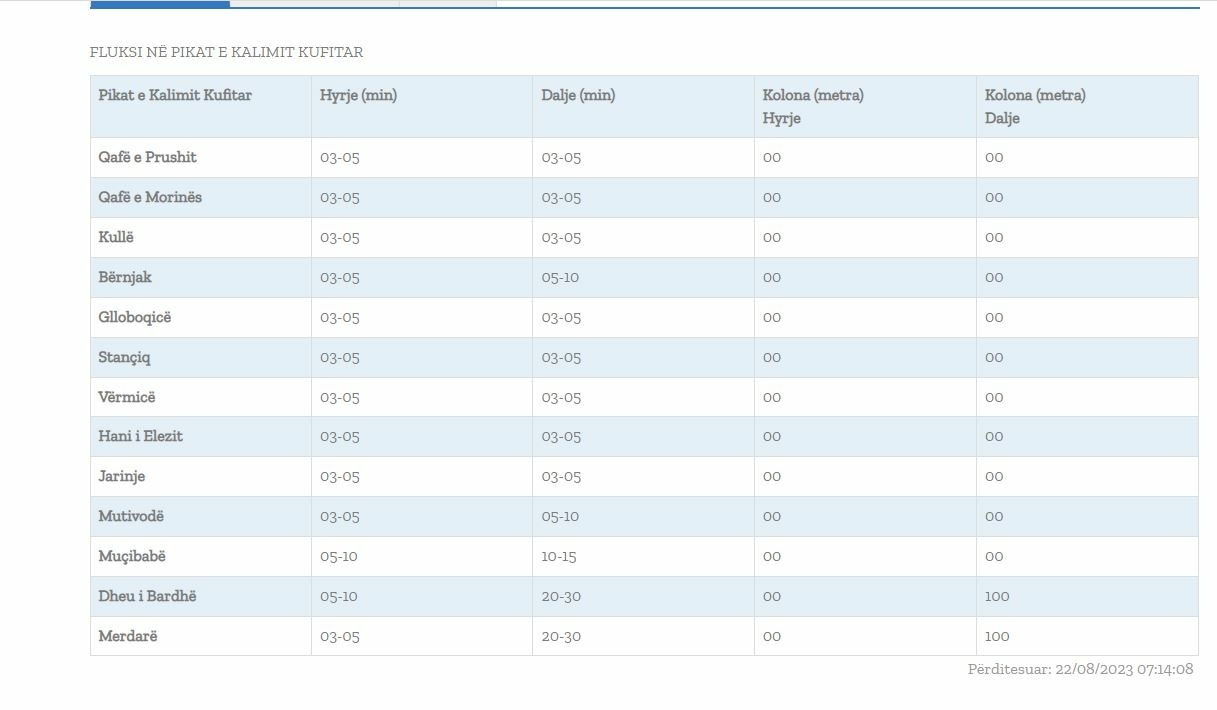Click the Dalje (min) column header
The height and width of the screenshot is (710, 1217).
click(578, 95)
